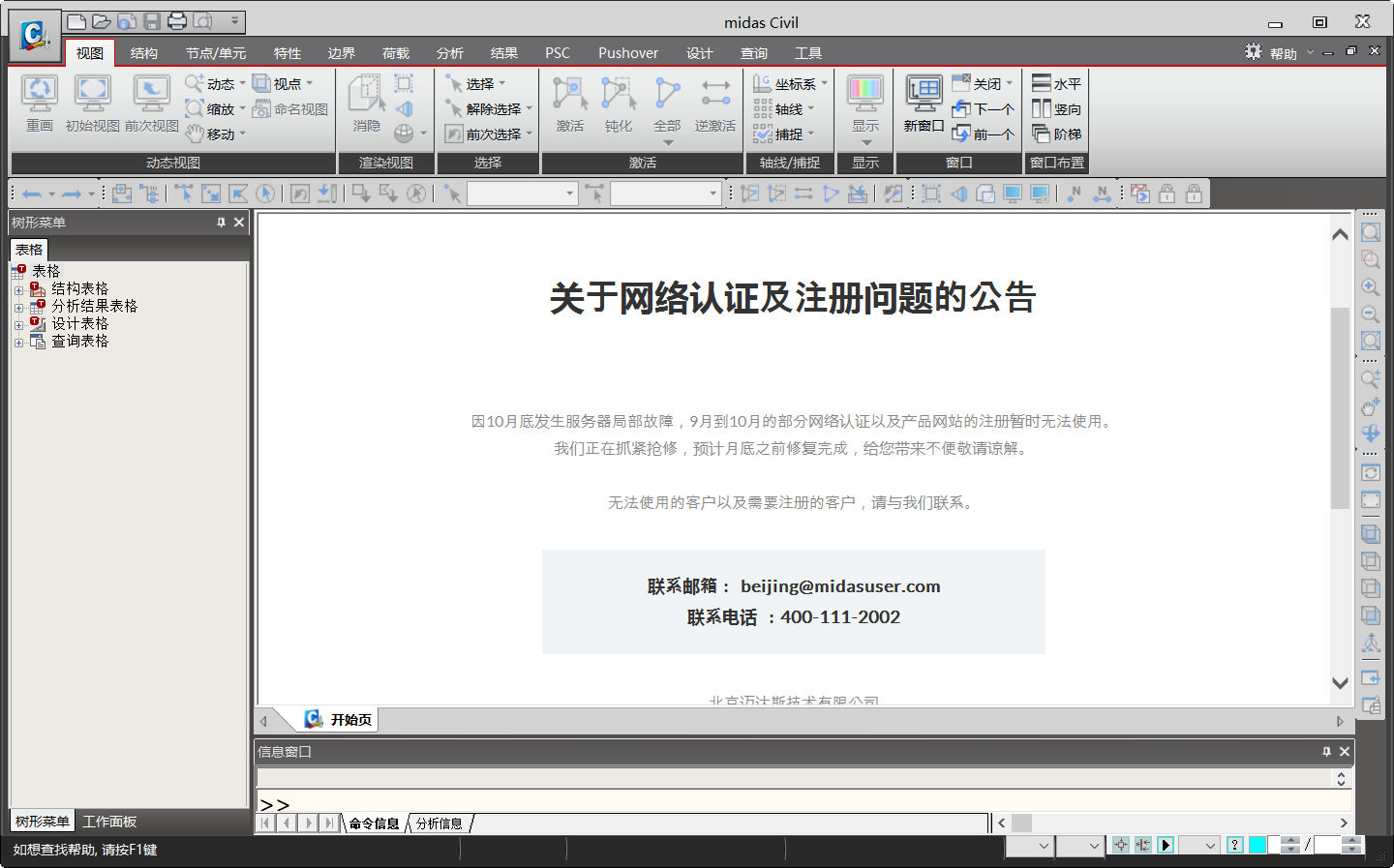Viewport: 1394px width, 868px height.
Task: Click the message window horizontal scrollbar thumb
Action: pos(1021,823)
